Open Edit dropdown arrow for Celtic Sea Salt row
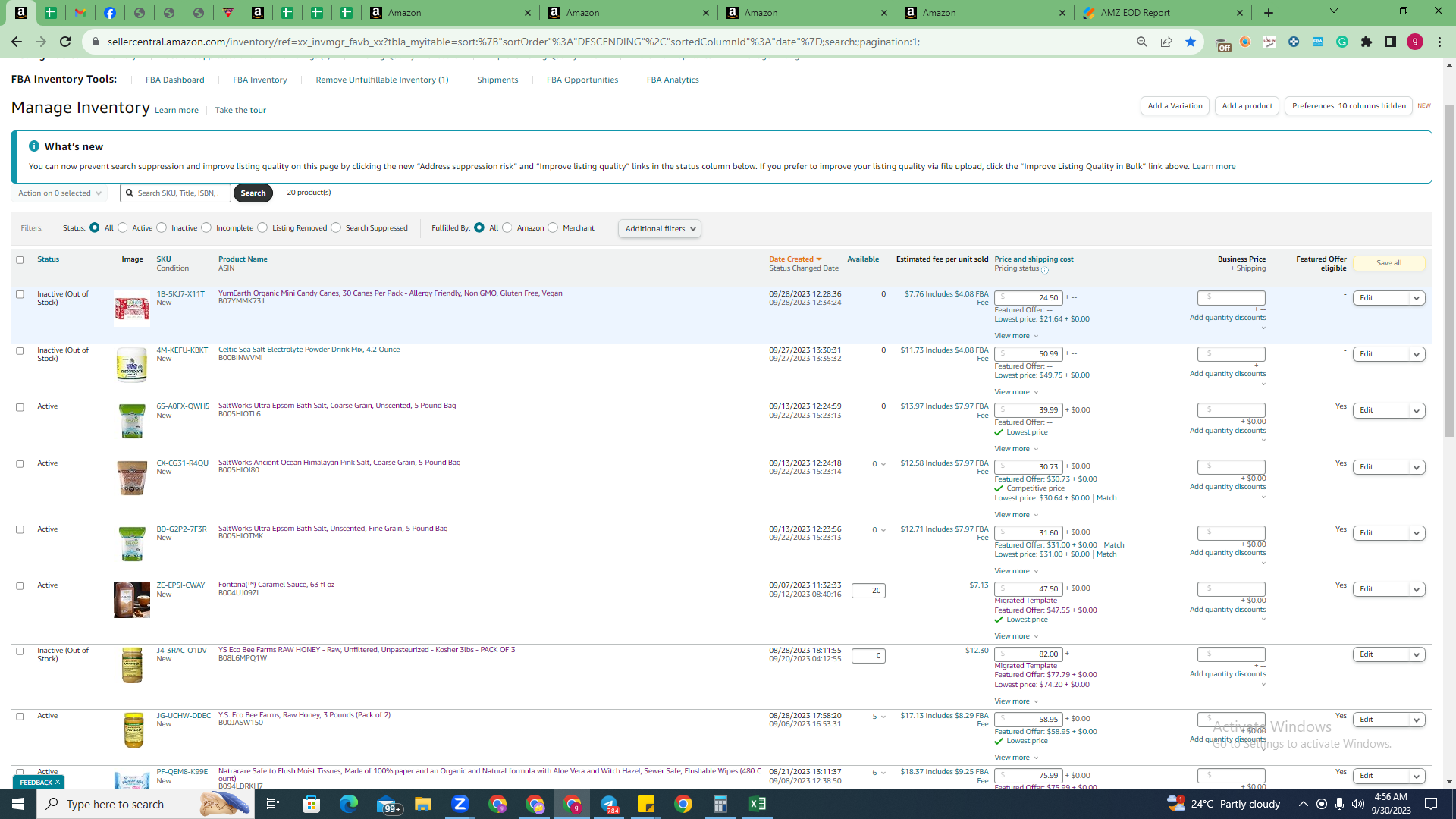Viewport: 1456px width, 819px height. [x=1417, y=354]
